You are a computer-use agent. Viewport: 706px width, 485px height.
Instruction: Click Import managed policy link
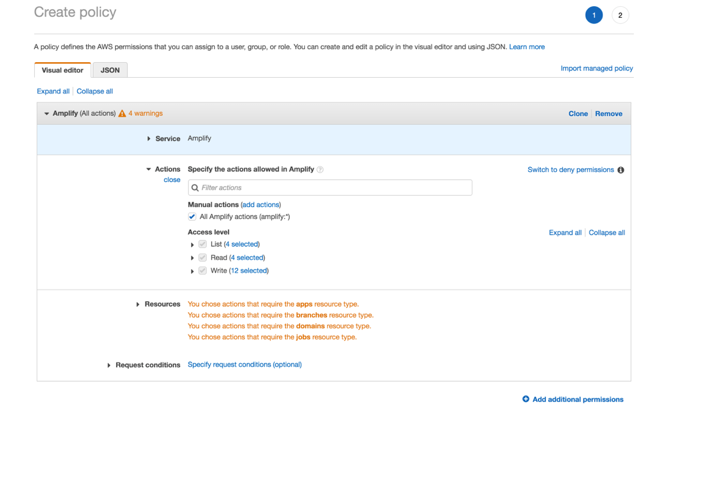click(x=597, y=68)
